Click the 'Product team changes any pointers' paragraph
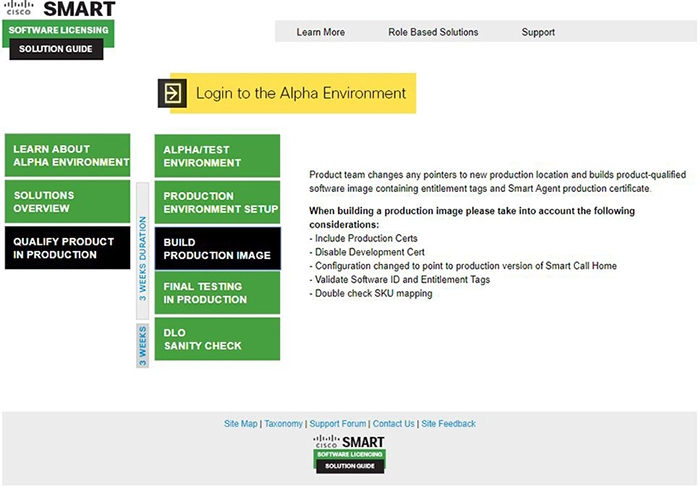 (x=497, y=181)
